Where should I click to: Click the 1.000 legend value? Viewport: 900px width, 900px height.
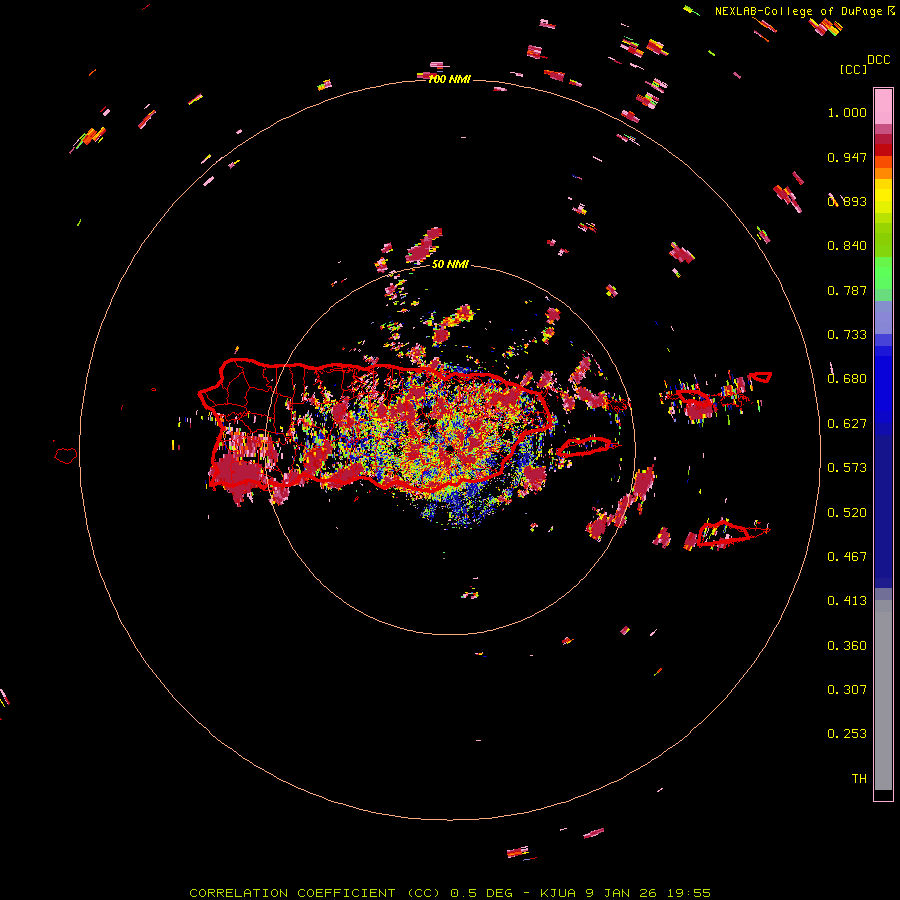point(847,112)
